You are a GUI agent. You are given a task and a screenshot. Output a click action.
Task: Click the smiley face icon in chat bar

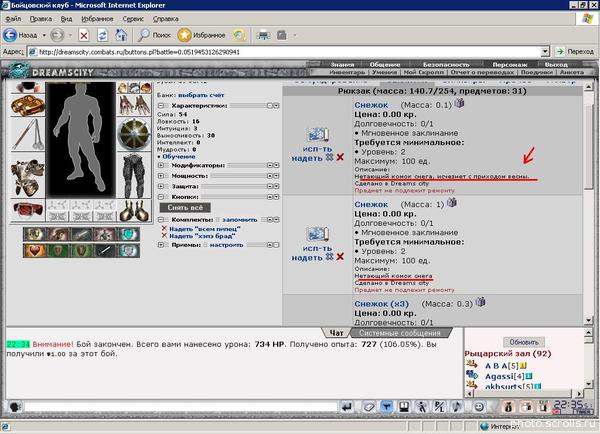click(x=479, y=407)
